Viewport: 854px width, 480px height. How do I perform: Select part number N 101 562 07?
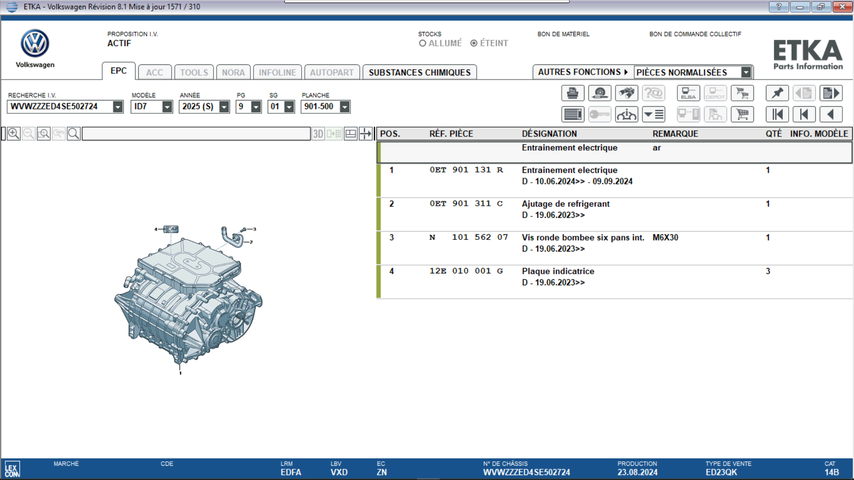click(469, 238)
